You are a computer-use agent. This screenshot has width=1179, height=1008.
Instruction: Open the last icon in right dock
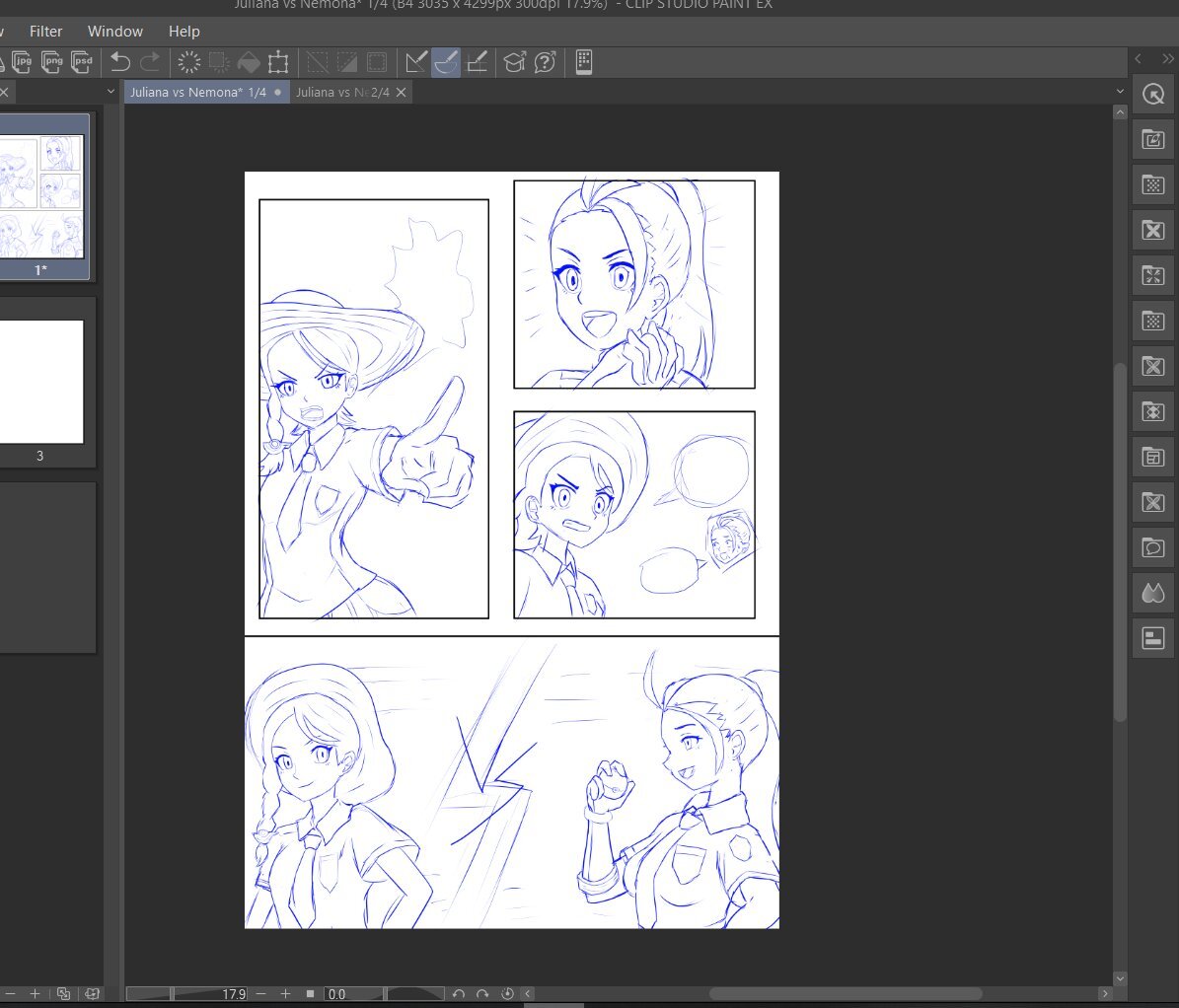[x=1153, y=638]
